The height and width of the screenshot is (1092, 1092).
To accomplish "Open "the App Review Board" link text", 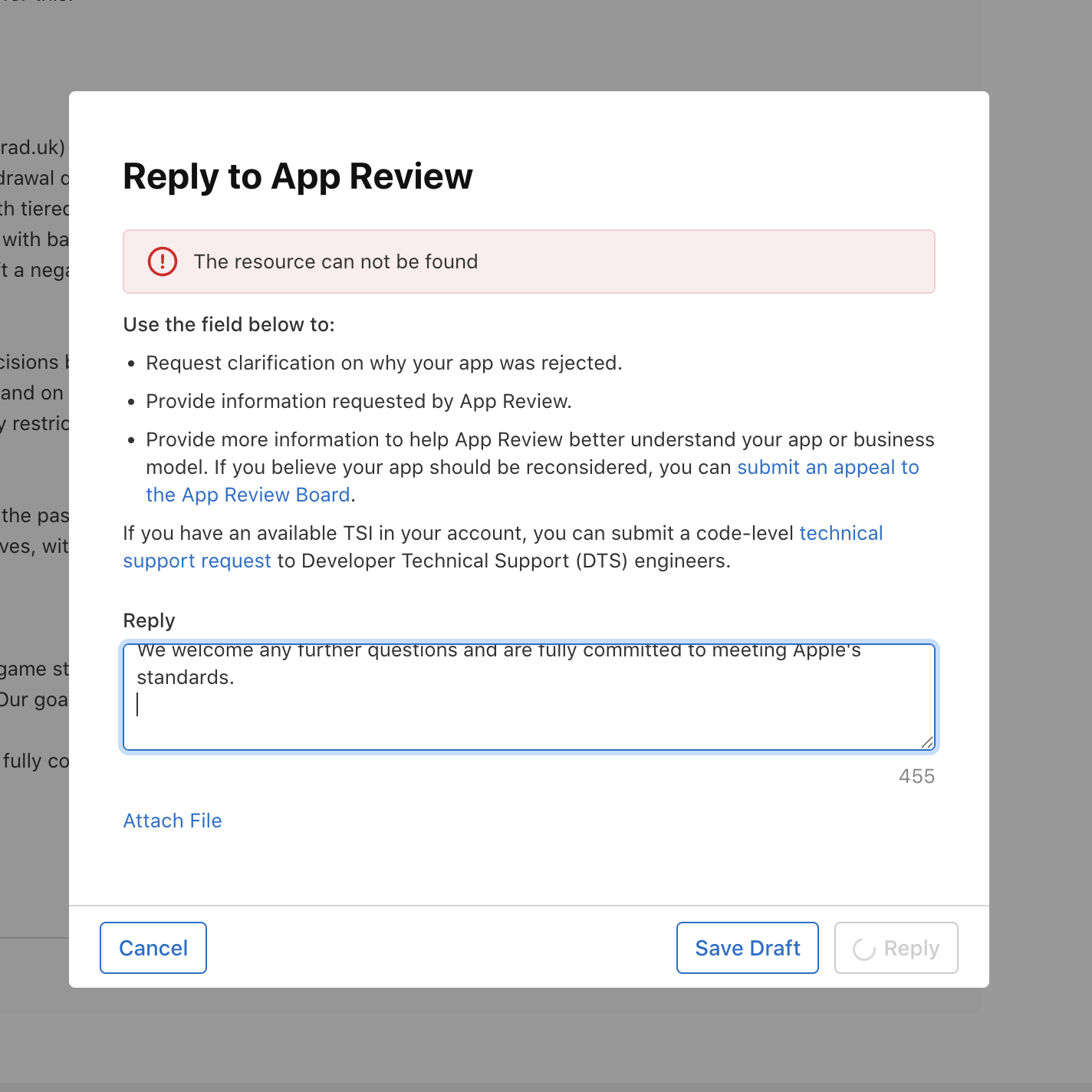I will (248, 495).
